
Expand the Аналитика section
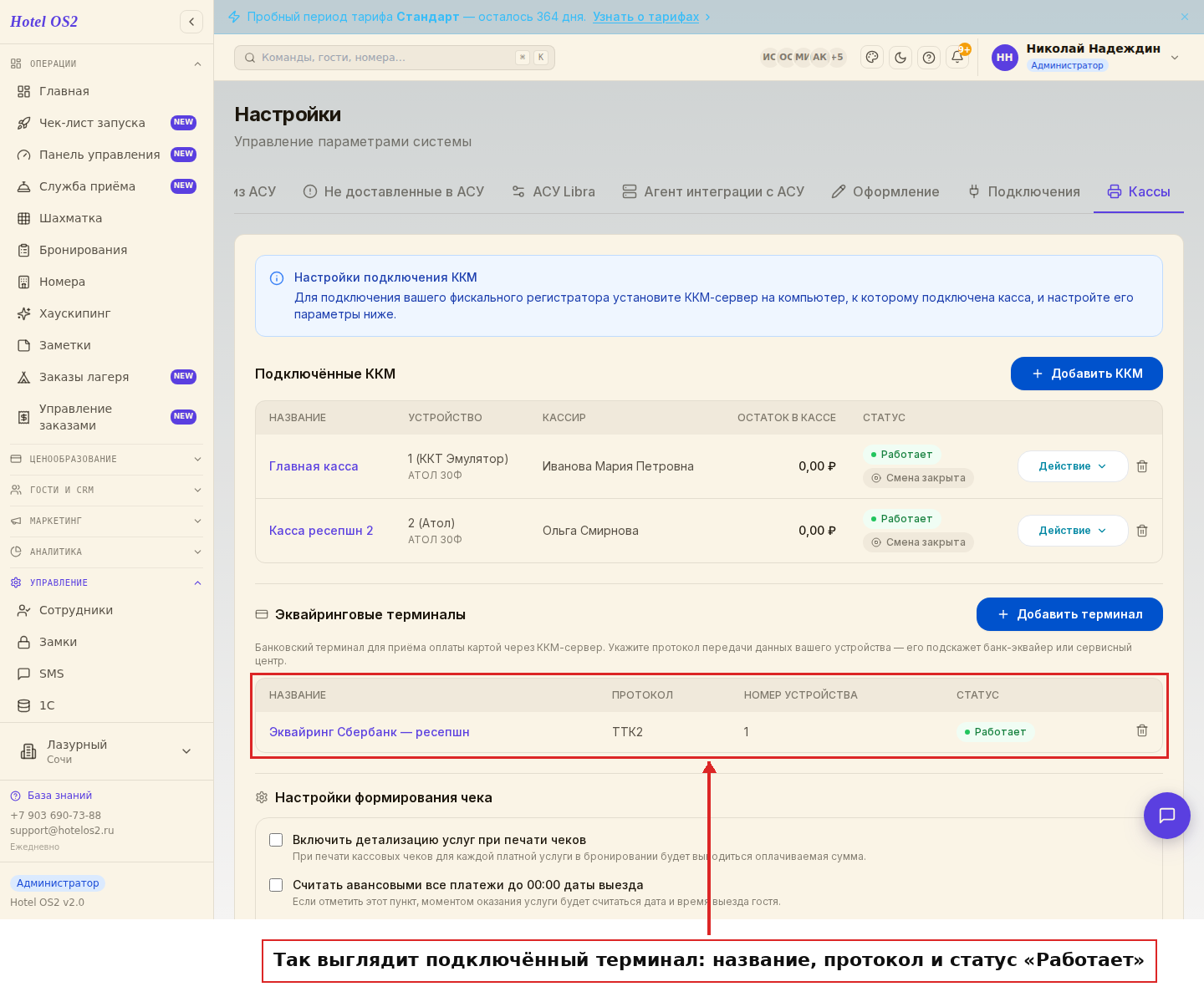107,552
